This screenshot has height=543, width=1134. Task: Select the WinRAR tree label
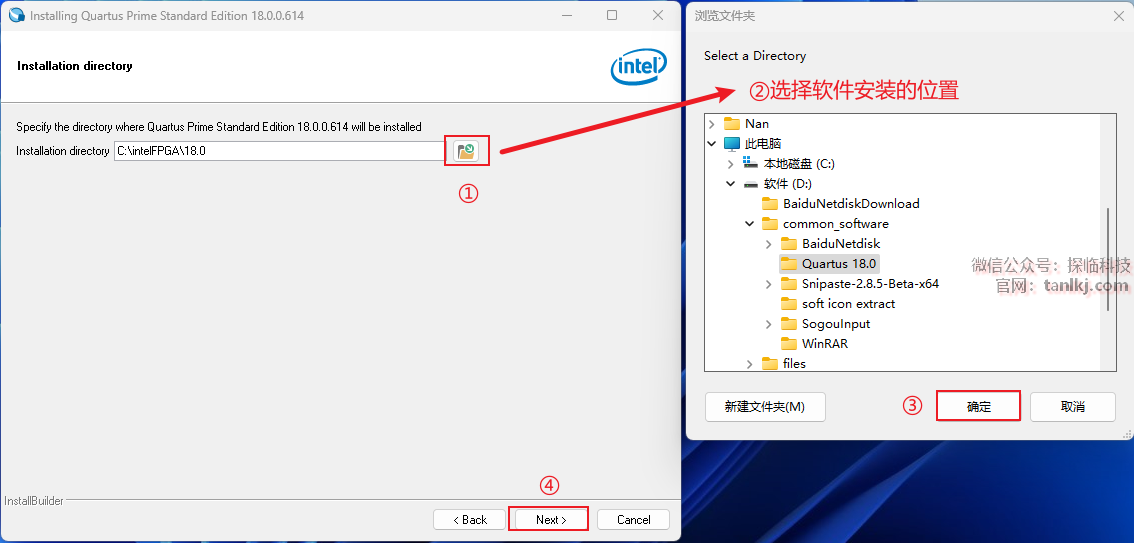tap(824, 343)
